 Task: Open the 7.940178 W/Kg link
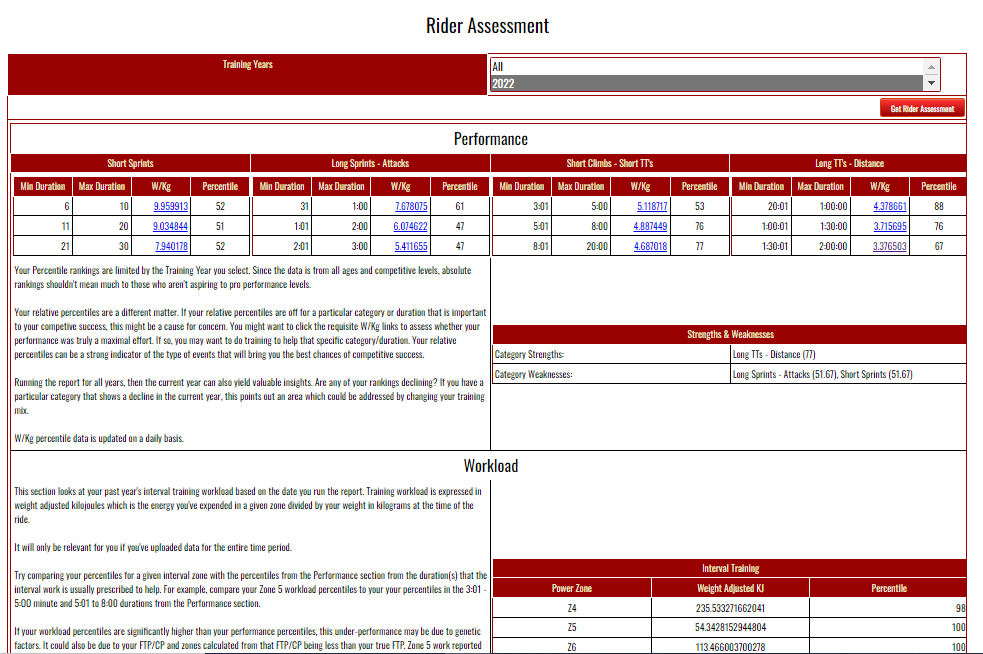tap(170, 246)
